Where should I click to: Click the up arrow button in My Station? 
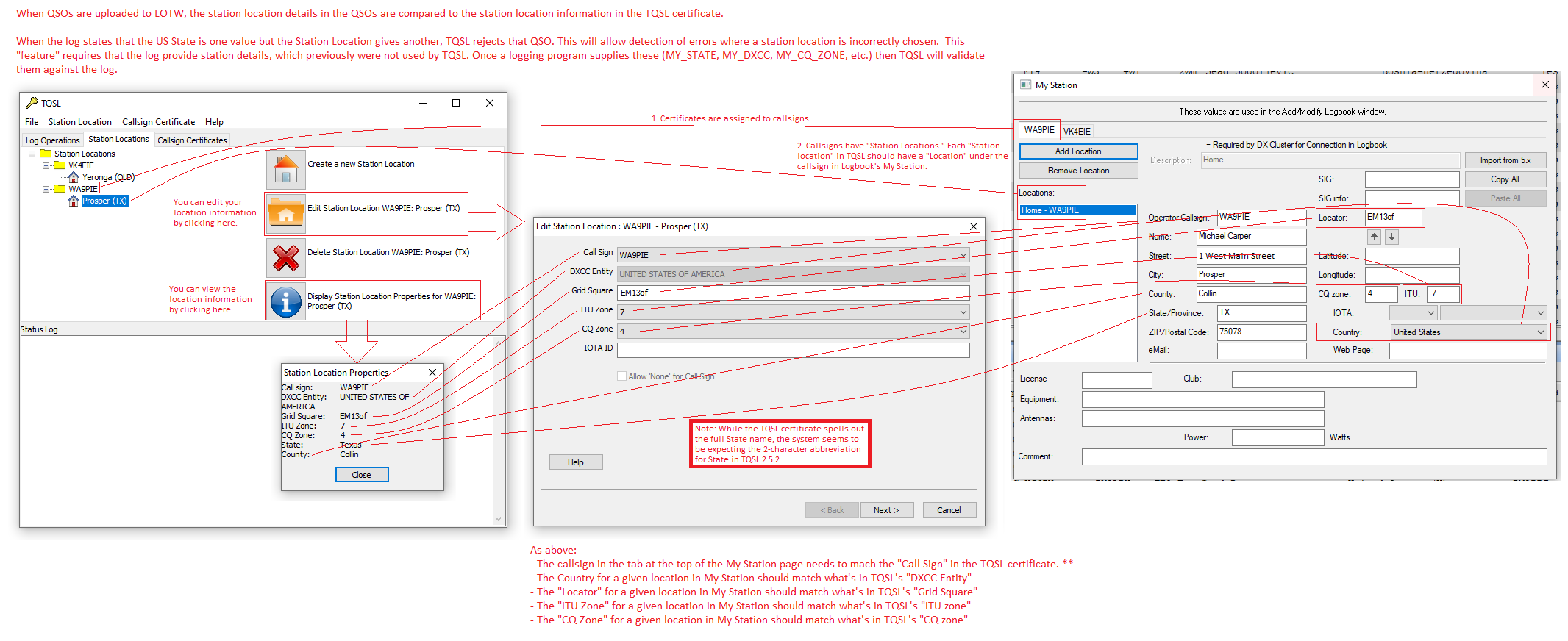point(1374,237)
